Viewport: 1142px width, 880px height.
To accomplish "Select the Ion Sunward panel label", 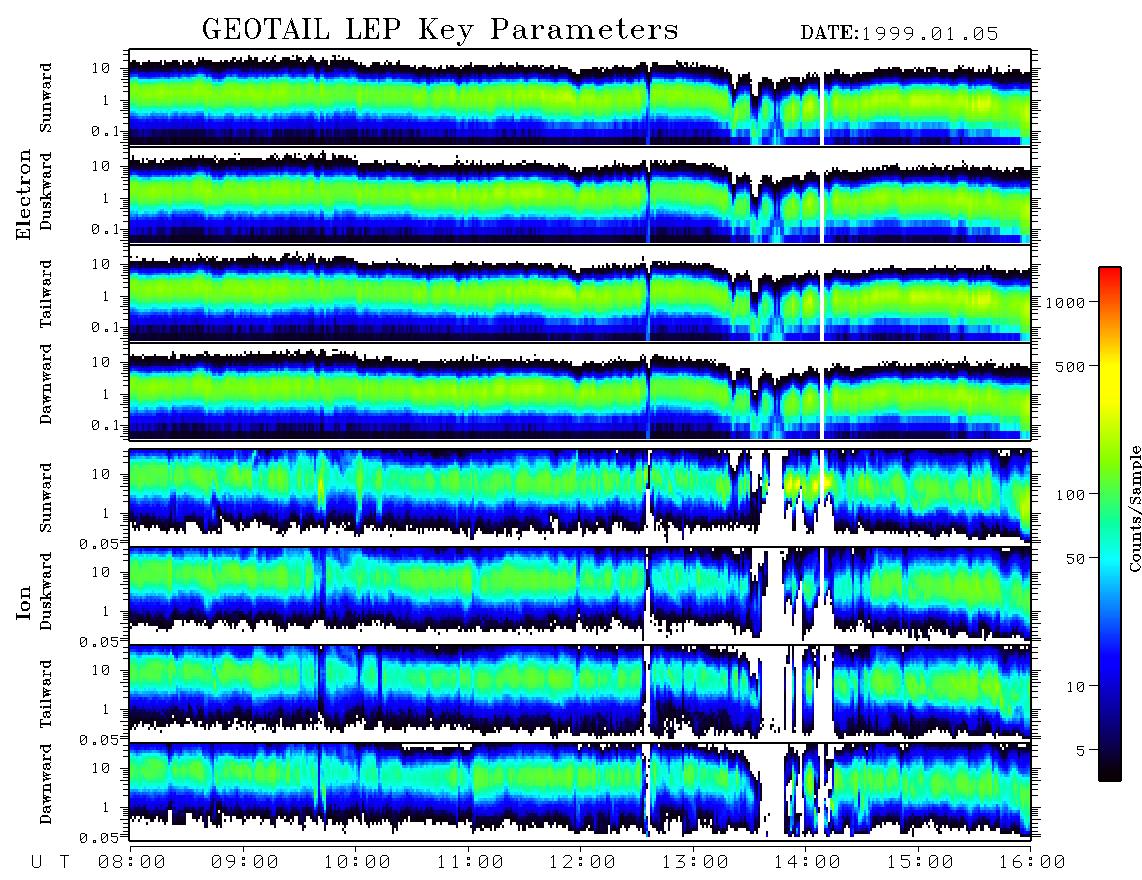I will (x=46, y=497).
